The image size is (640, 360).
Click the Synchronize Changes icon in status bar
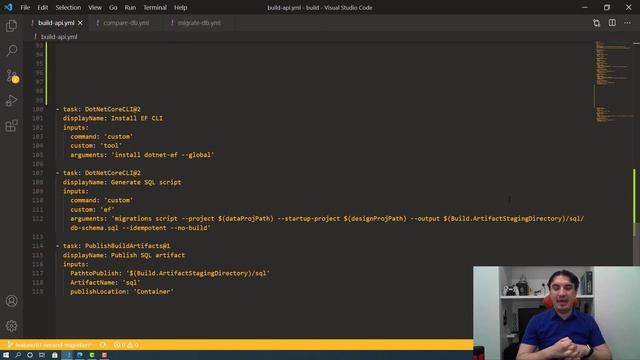tap(102, 345)
